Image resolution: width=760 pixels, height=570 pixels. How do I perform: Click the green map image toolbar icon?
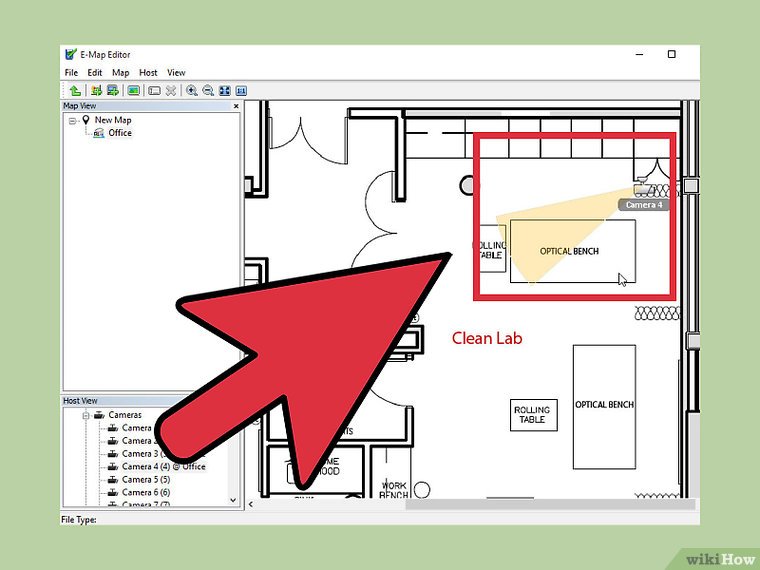133,90
